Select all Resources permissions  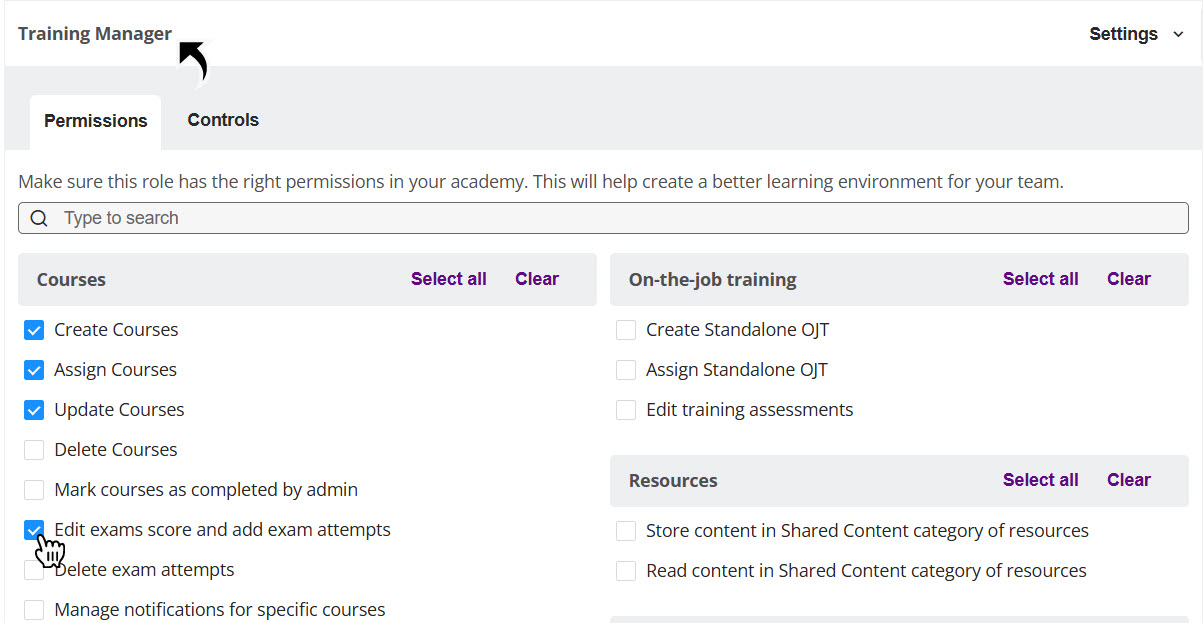(x=1040, y=480)
